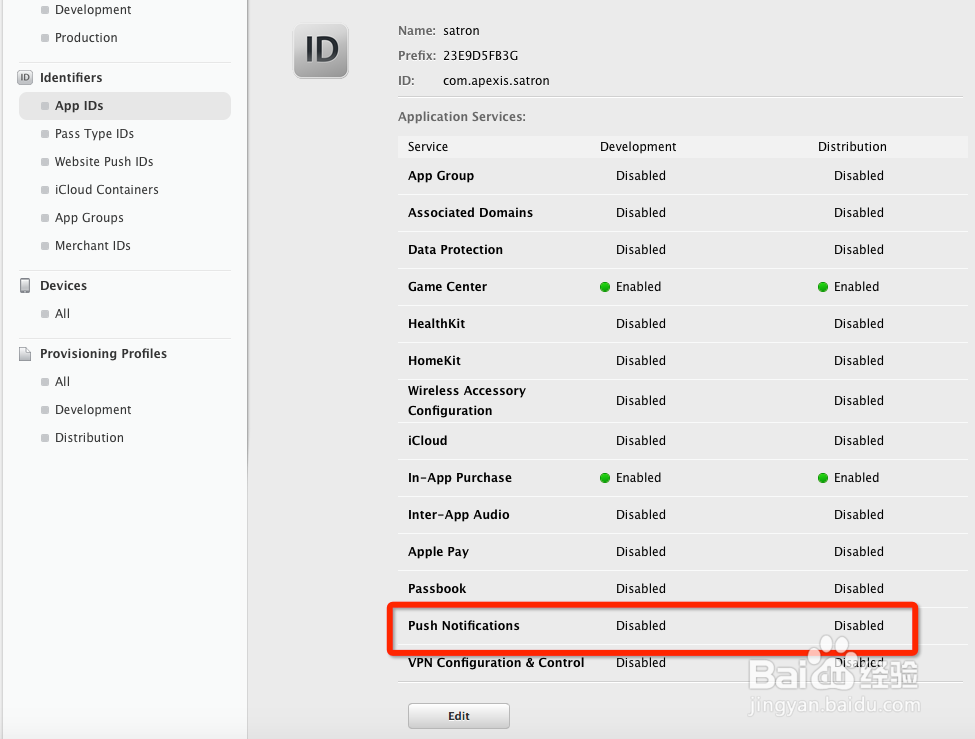This screenshot has height=739, width=975.
Task: Click the large ID app icon
Action: 321,51
